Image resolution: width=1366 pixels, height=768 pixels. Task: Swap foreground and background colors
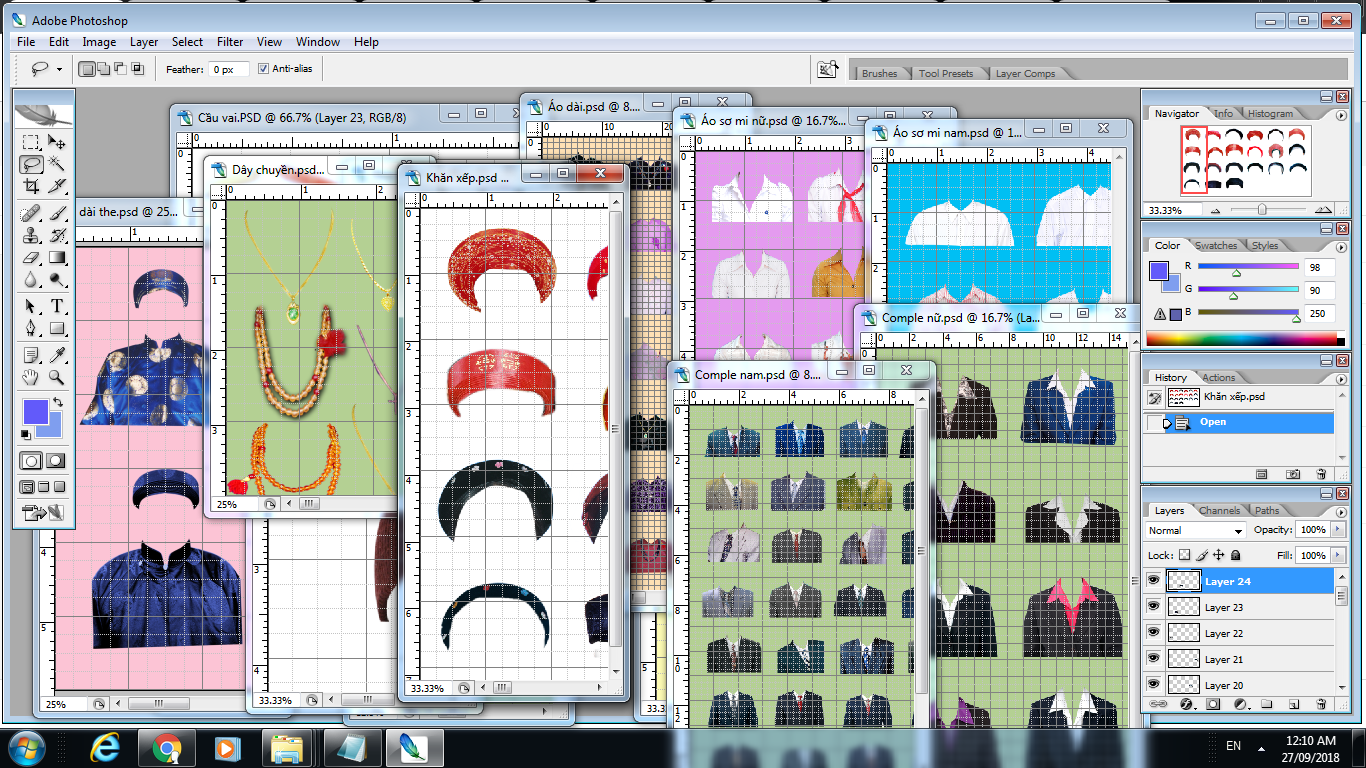coord(58,402)
